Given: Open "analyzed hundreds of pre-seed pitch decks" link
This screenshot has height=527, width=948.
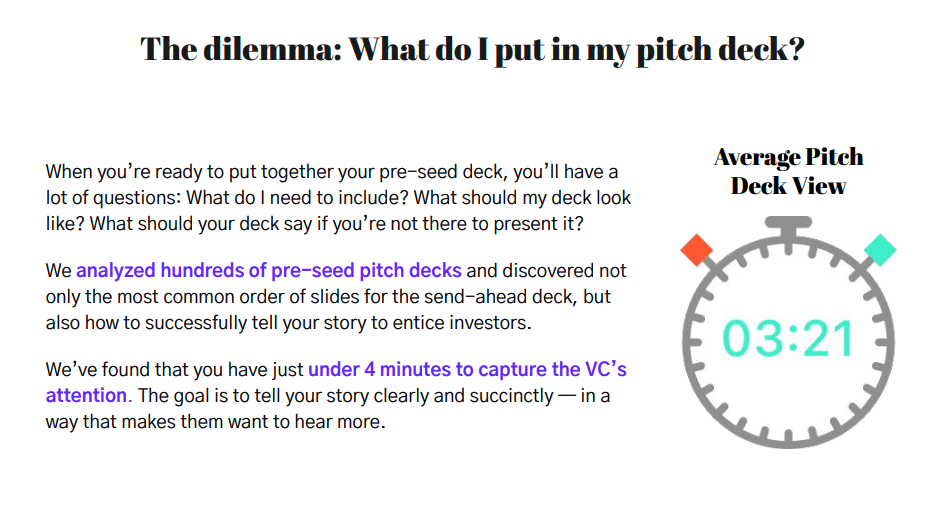Looking at the screenshot, I should coord(268,271).
